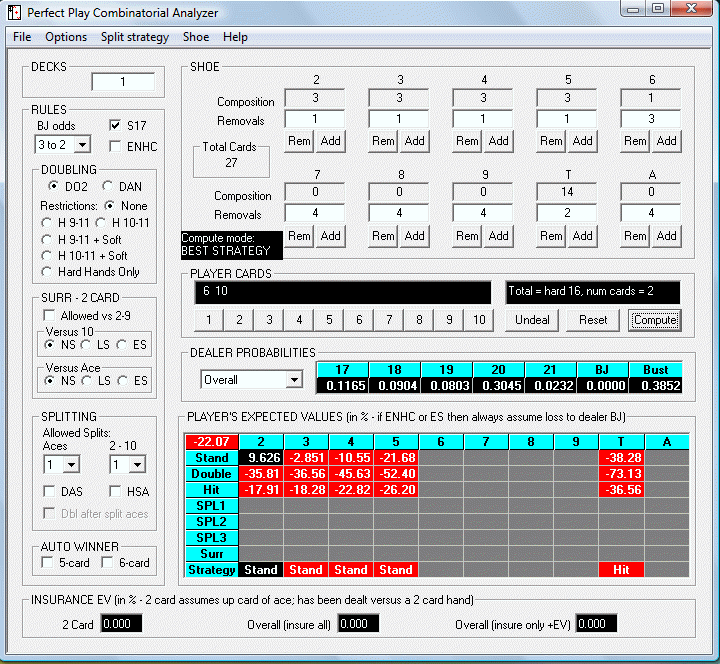Click Add under the A card column

click(x=666, y=236)
